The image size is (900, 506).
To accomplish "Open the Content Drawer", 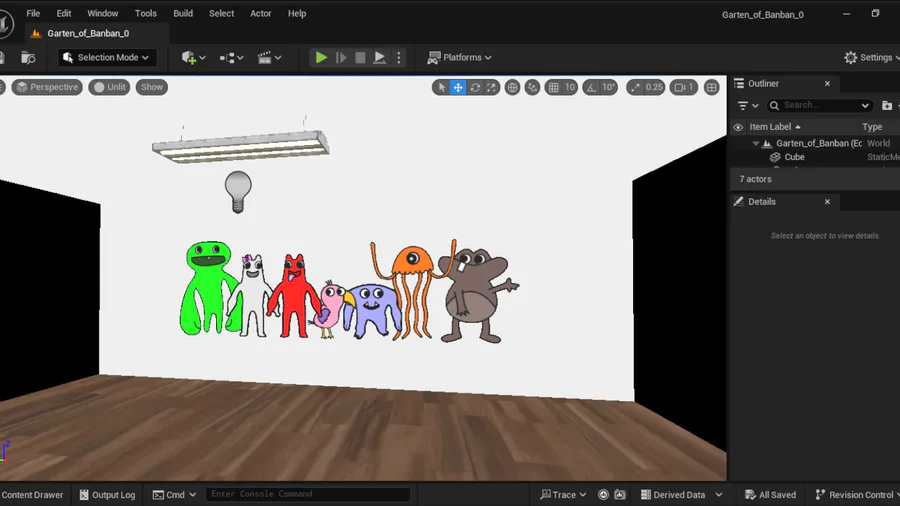I will coord(32,495).
